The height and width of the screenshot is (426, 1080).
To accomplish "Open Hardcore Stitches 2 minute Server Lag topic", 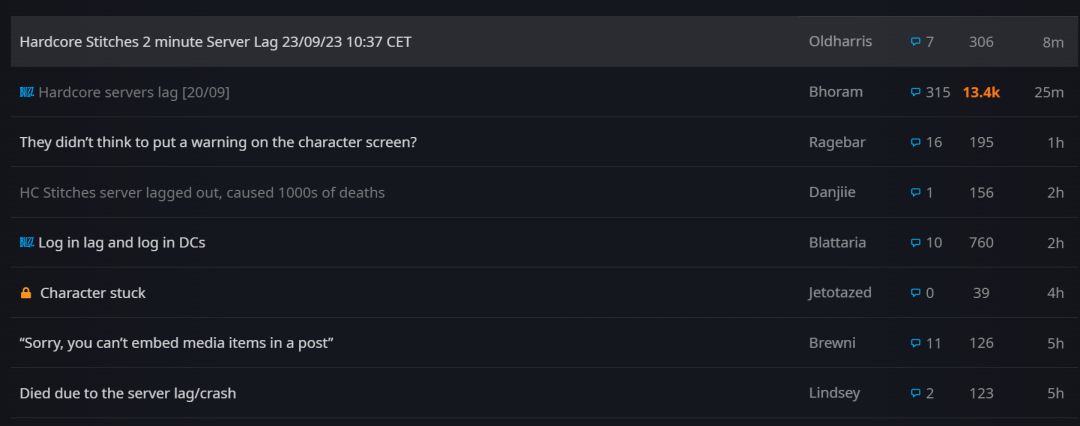I will coord(215,42).
